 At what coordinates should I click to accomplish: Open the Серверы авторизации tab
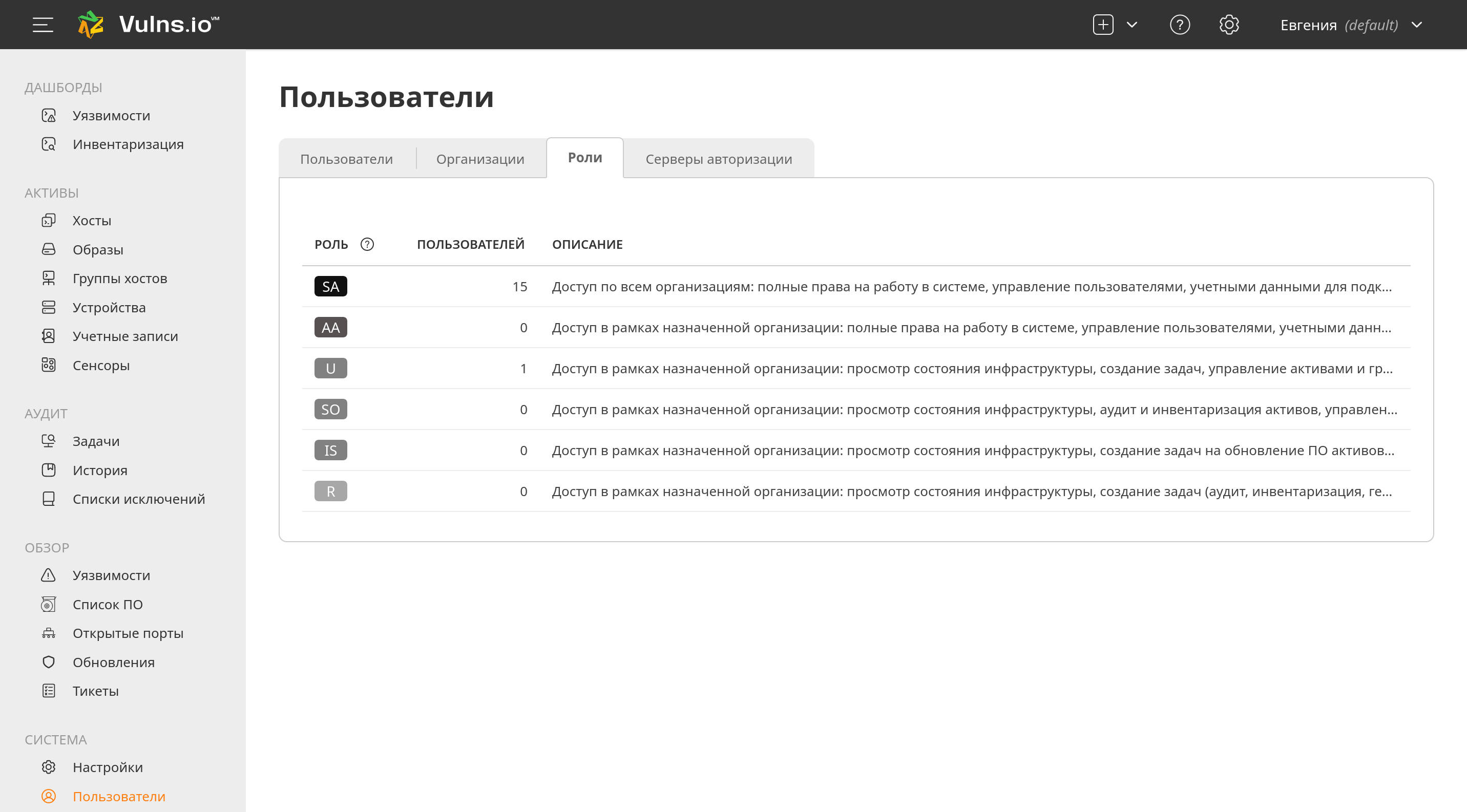(x=718, y=159)
